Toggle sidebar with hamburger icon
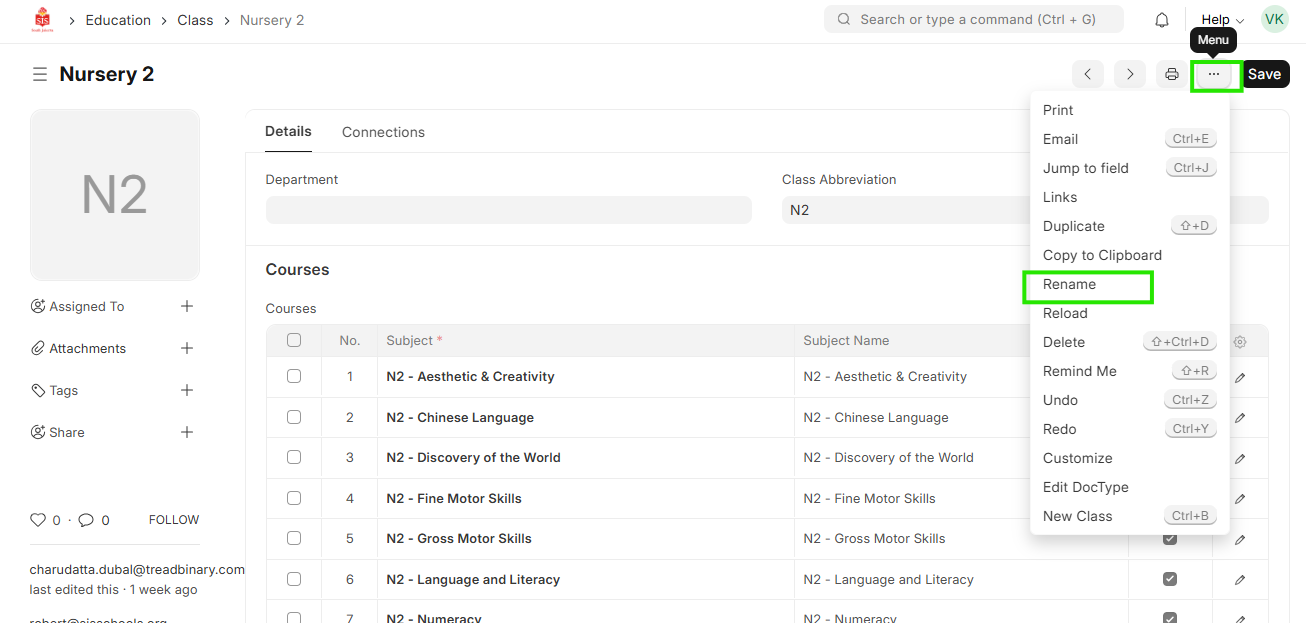 pyautogui.click(x=40, y=74)
